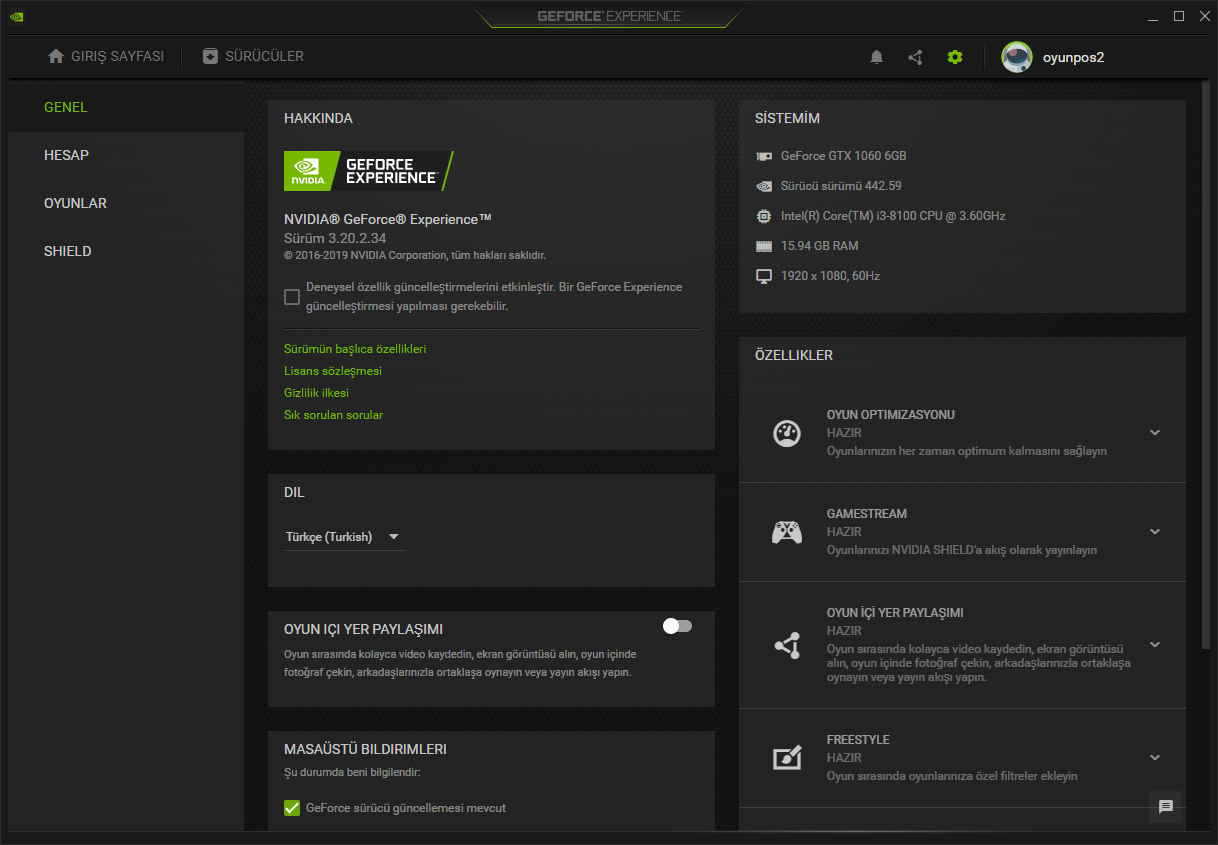Click the CPU icon next to Intel Core i3-8100
Screen dimensions: 1218x845
coord(764,216)
